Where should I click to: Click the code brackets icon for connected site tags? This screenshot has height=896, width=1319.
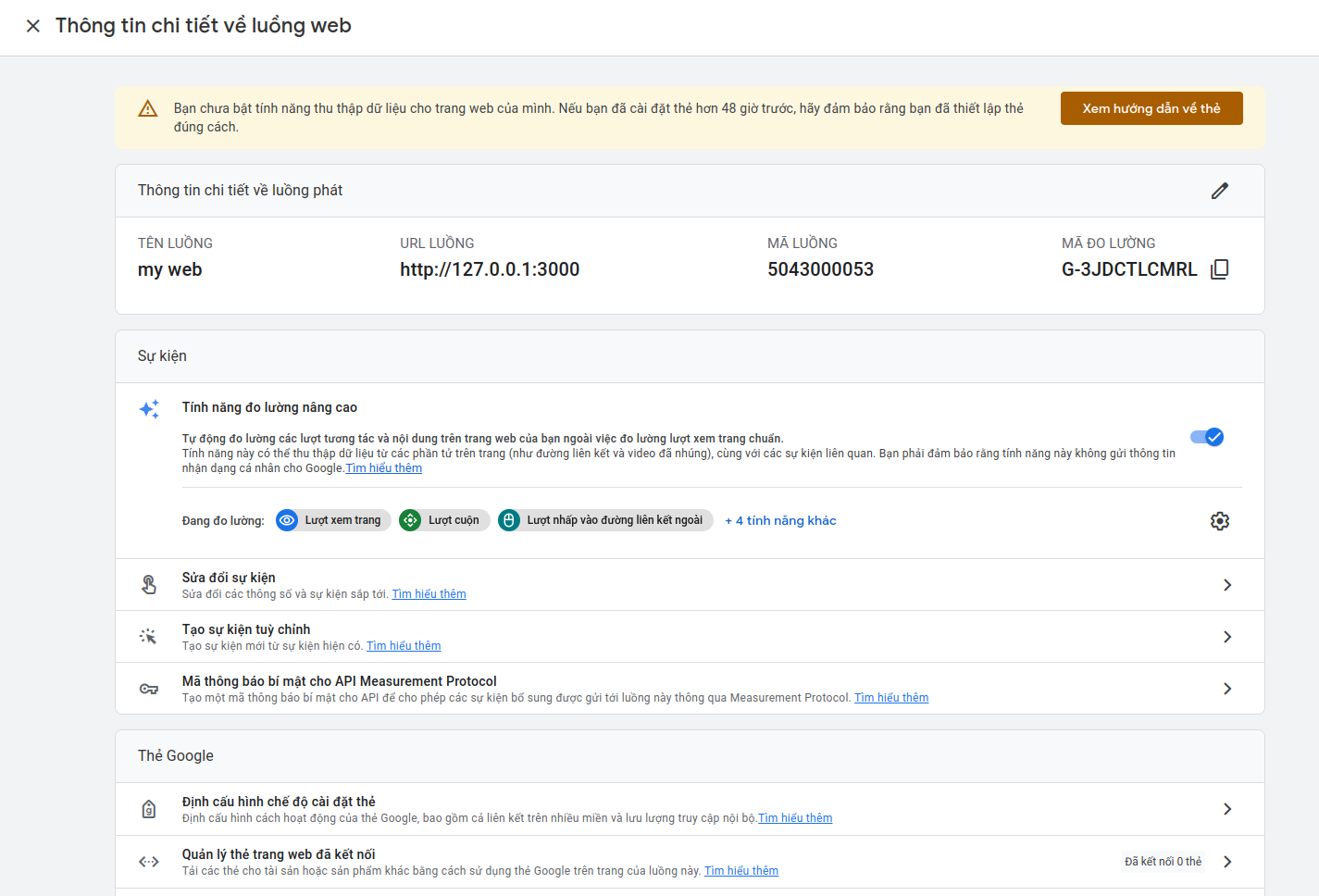(x=149, y=862)
